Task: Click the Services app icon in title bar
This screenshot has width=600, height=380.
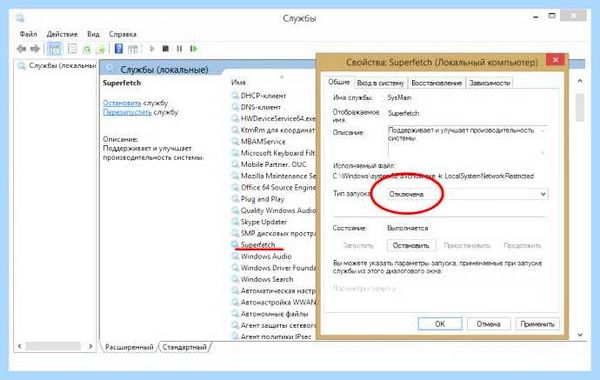Action: [20, 18]
